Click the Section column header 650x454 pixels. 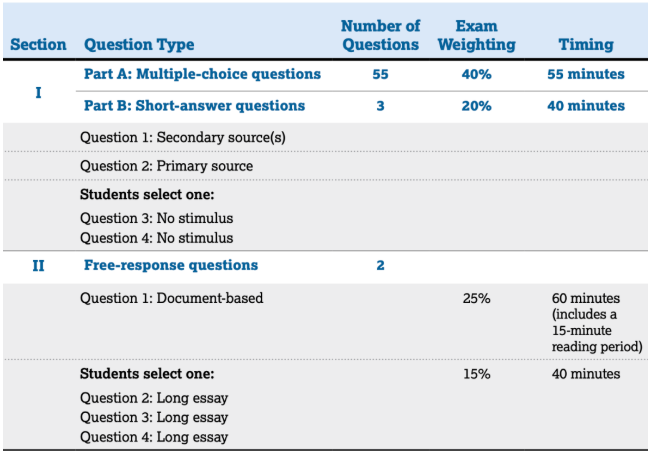click(38, 44)
